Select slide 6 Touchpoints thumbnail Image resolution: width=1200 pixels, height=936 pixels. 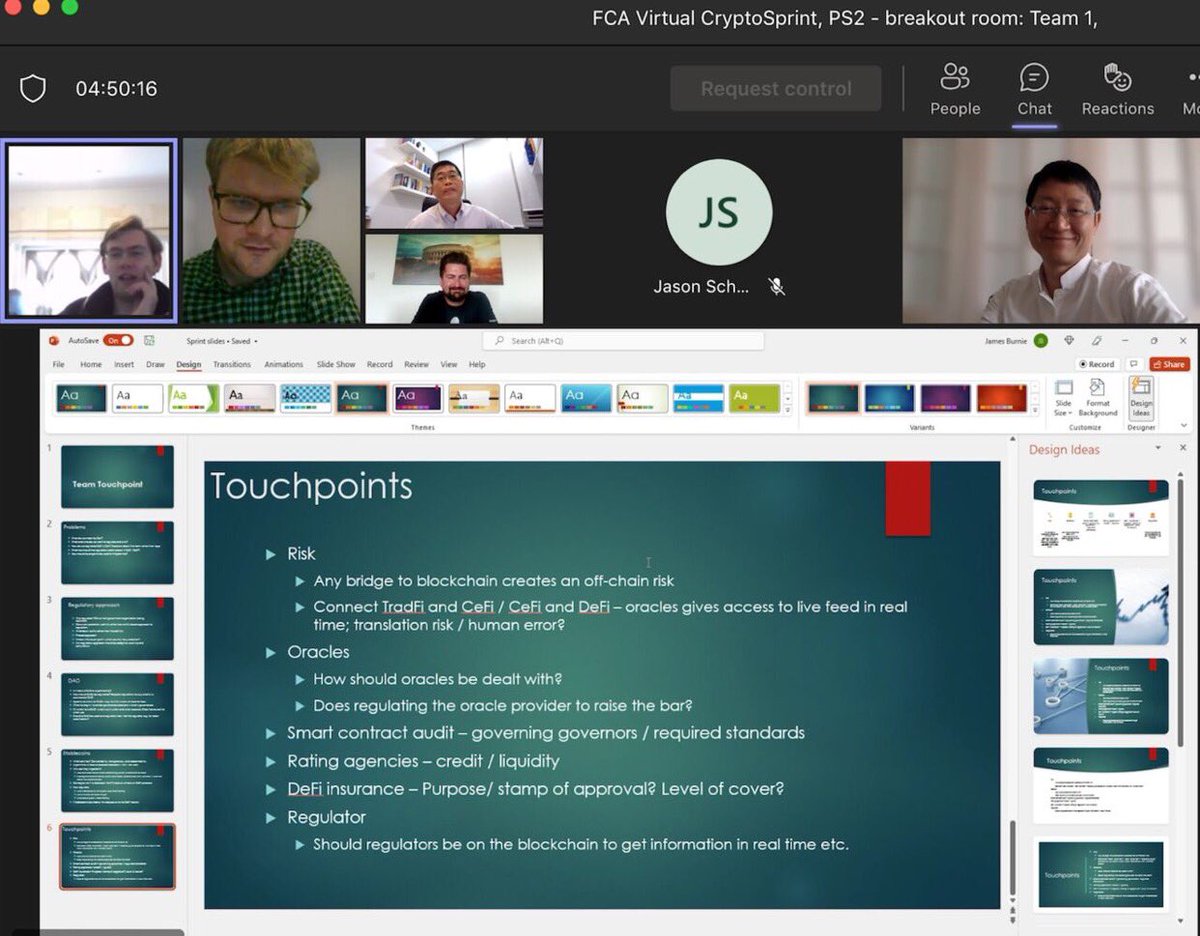coord(117,857)
